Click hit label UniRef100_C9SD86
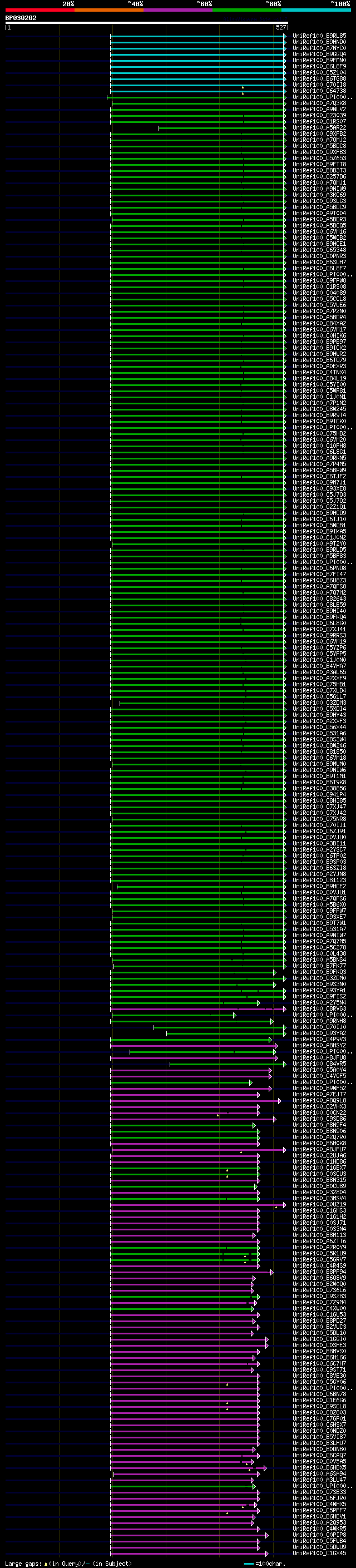The image size is (356, 1568). [319, 1119]
